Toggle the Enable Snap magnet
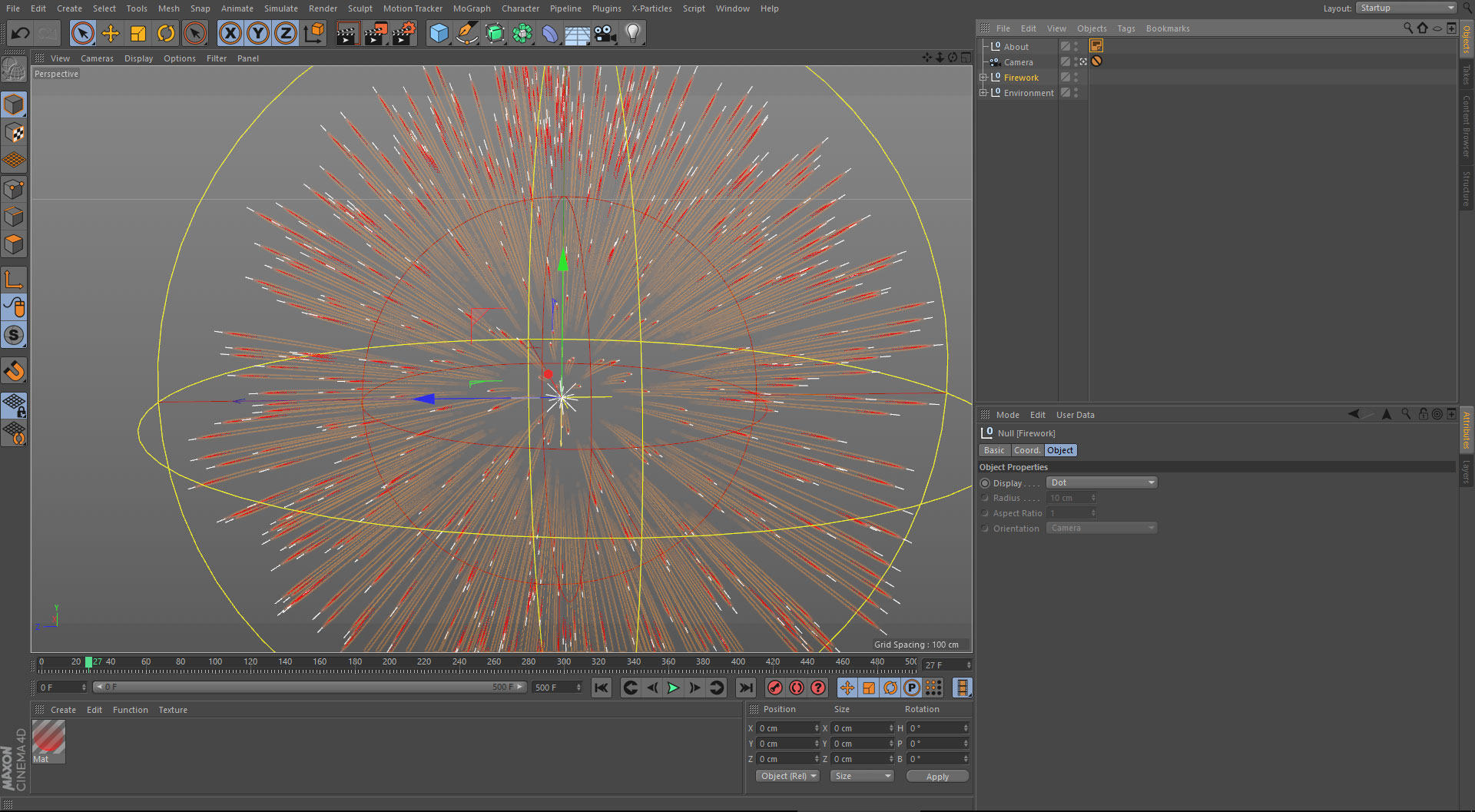This screenshot has width=1475, height=812. click(14, 371)
